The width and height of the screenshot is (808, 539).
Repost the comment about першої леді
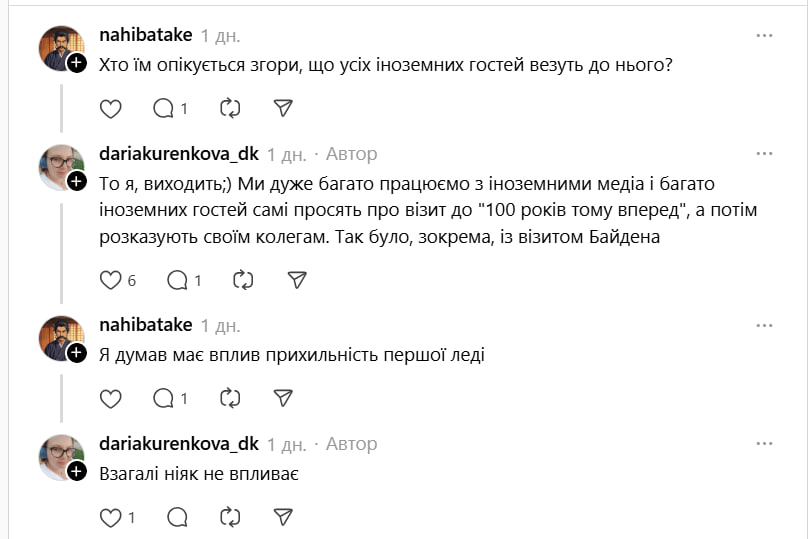tap(230, 398)
